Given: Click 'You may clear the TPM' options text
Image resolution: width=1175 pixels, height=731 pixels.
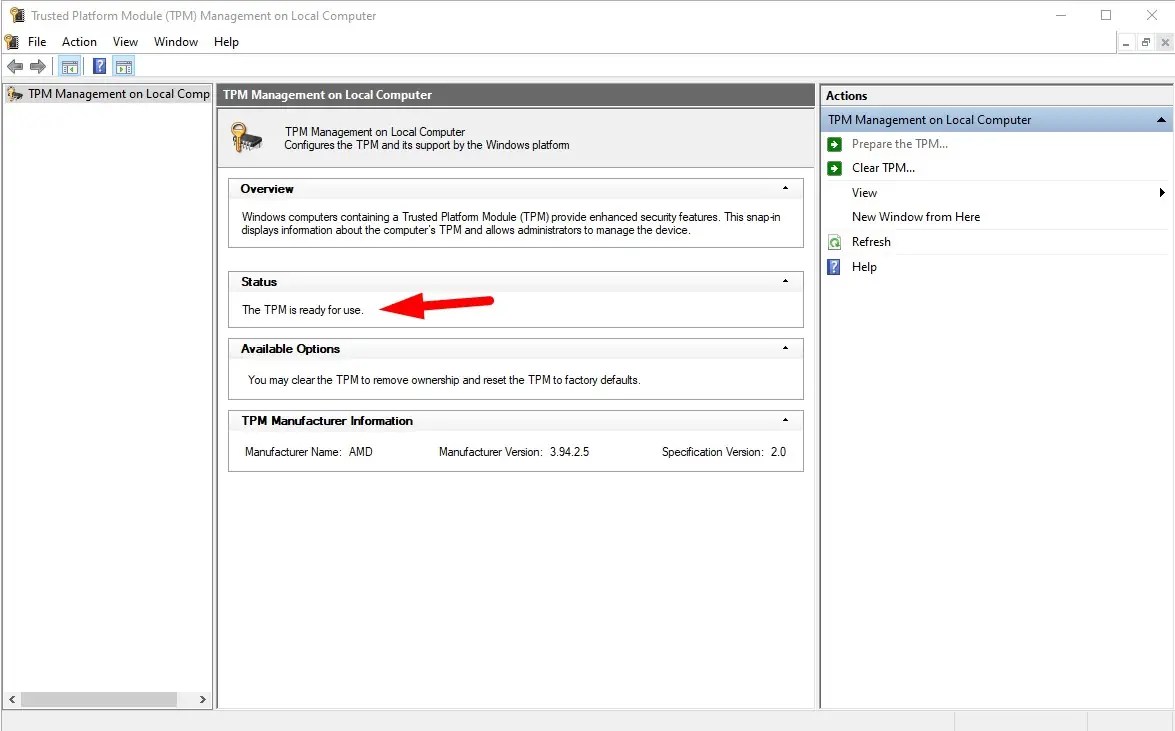Looking at the screenshot, I should [444, 380].
